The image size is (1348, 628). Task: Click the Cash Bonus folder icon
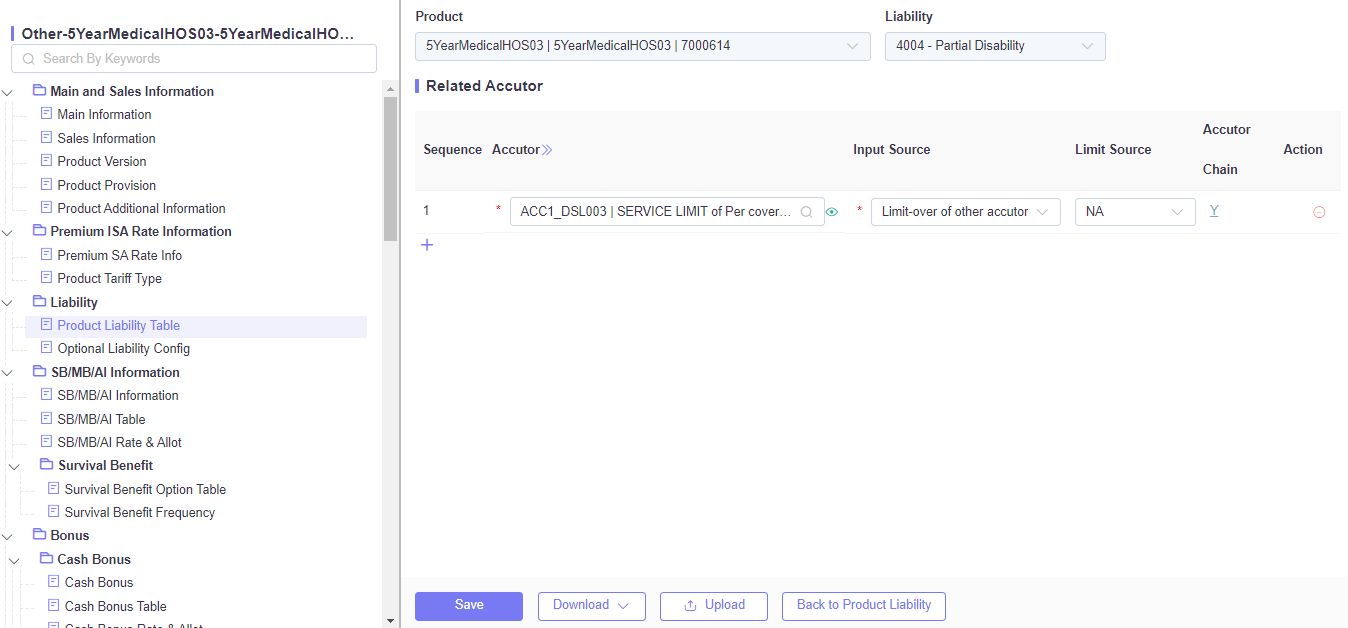click(x=47, y=558)
